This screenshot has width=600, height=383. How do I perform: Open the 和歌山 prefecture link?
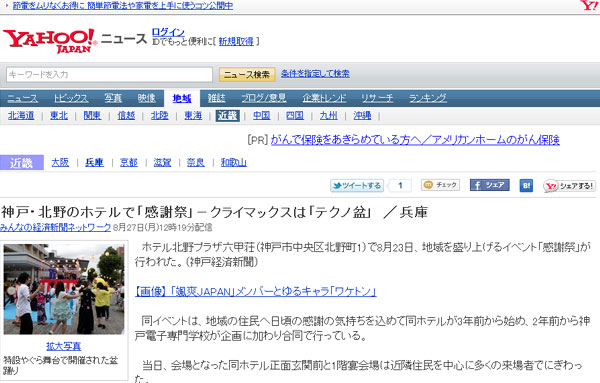click(234, 163)
